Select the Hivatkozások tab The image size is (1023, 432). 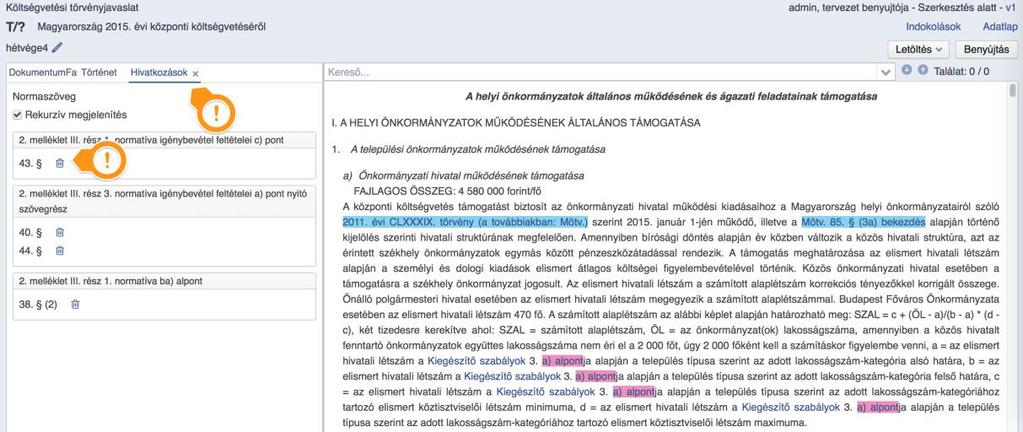click(x=159, y=73)
